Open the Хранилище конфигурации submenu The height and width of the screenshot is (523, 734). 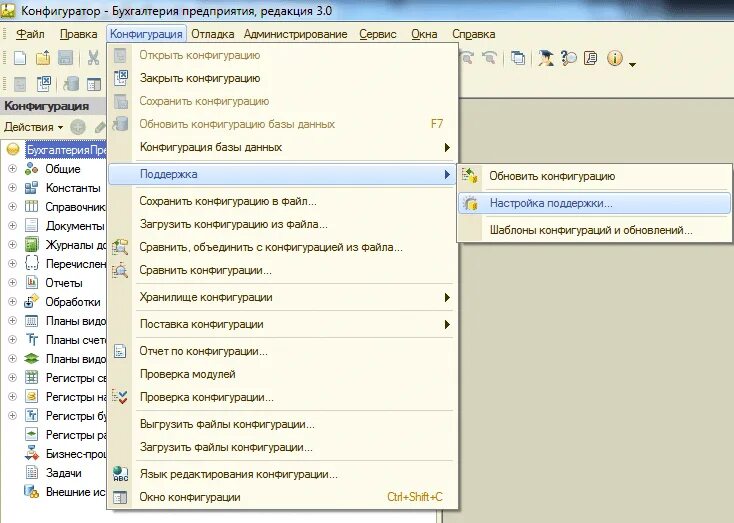pyautogui.click(x=282, y=297)
